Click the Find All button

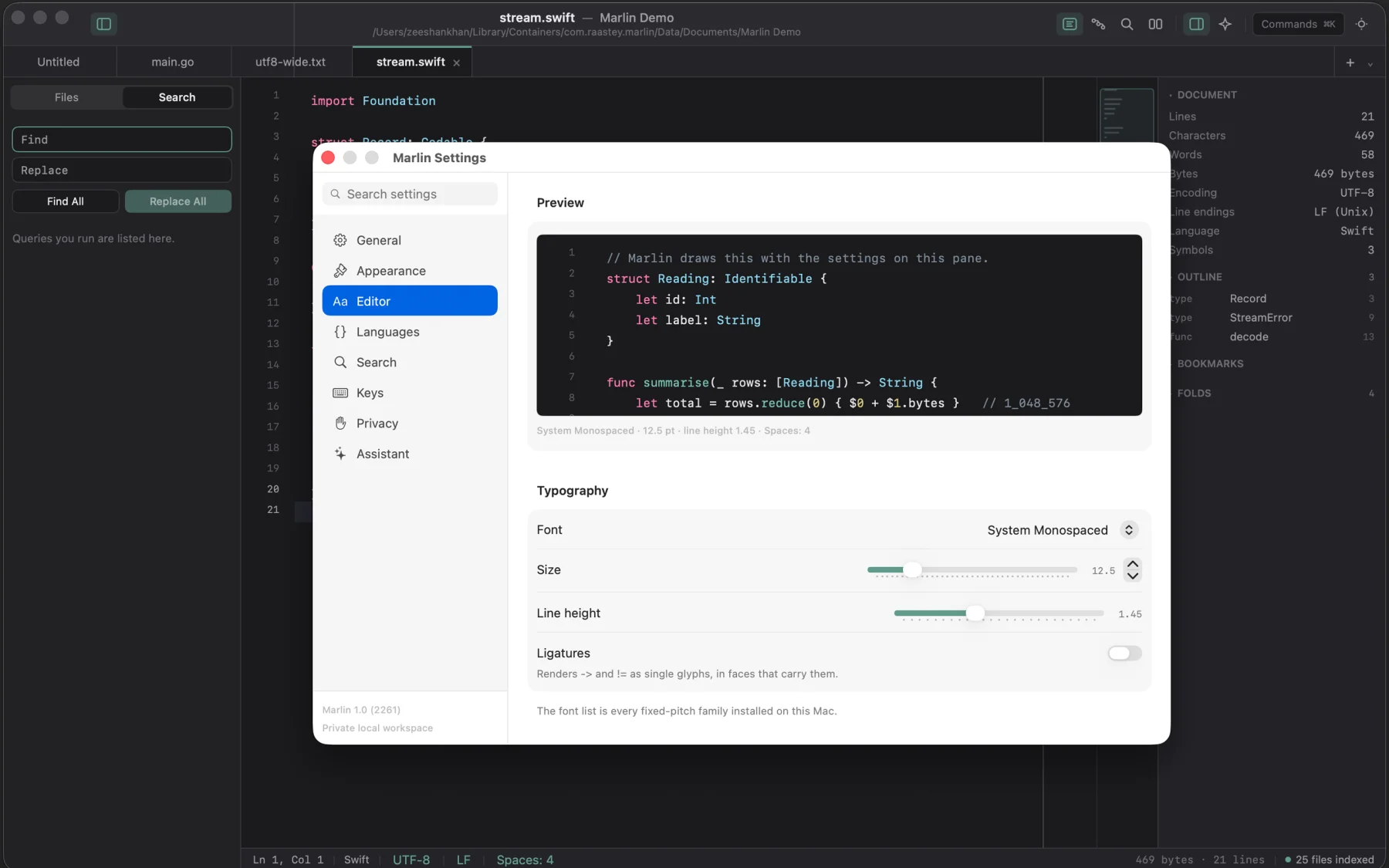66,201
